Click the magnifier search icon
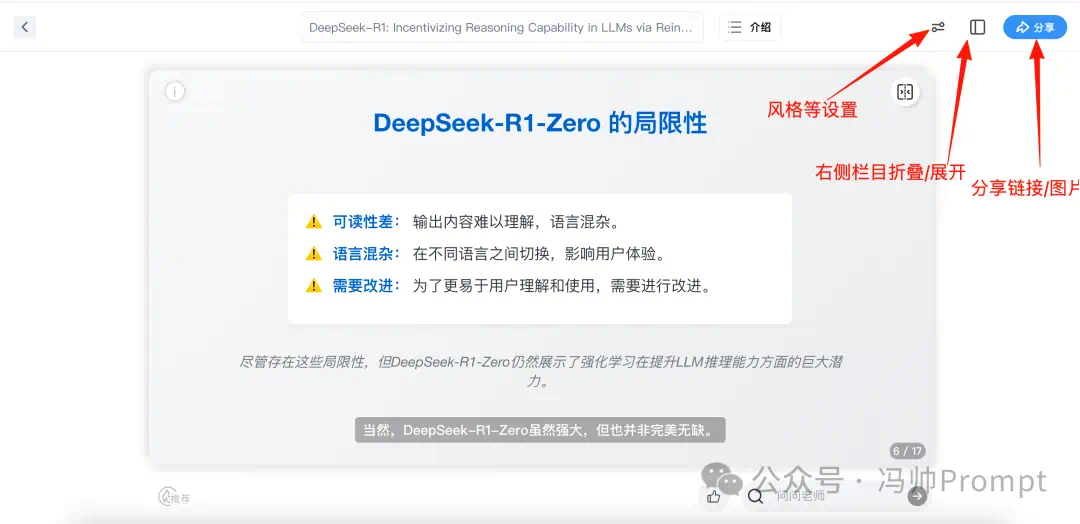Viewport: 1080px width, 524px height. (x=756, y=496)
